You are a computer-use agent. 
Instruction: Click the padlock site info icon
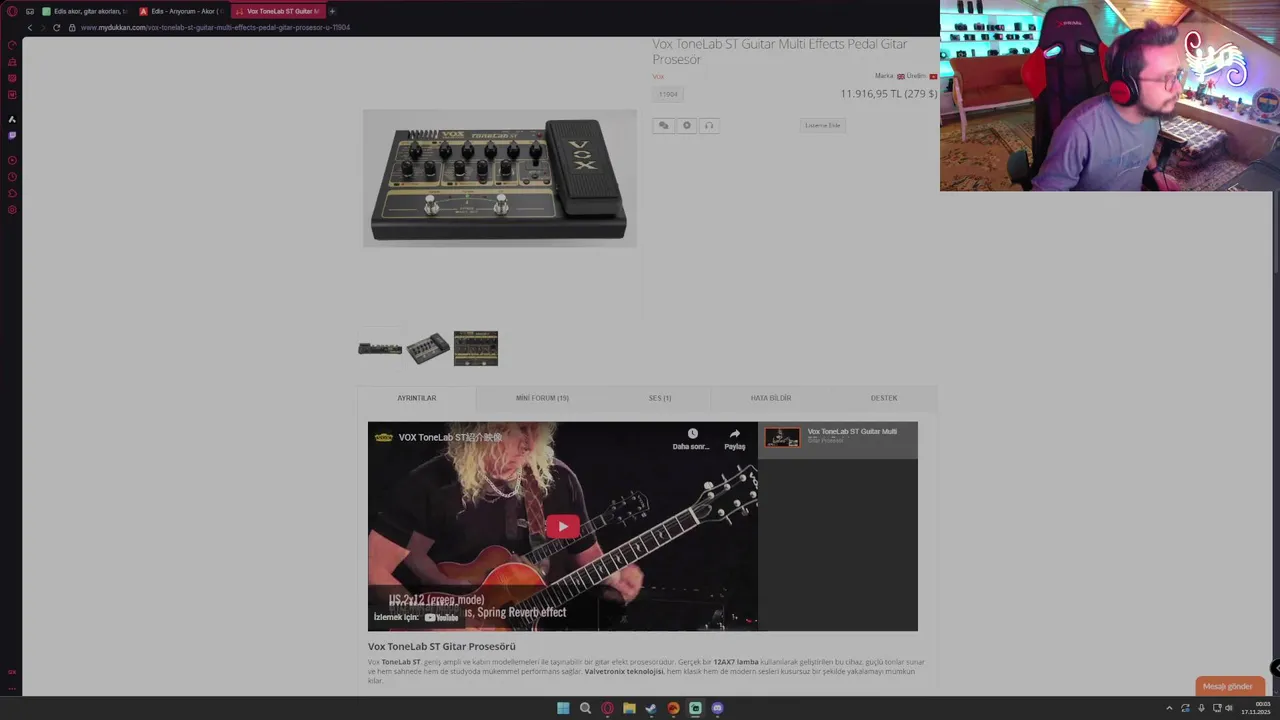pos(72,27)
